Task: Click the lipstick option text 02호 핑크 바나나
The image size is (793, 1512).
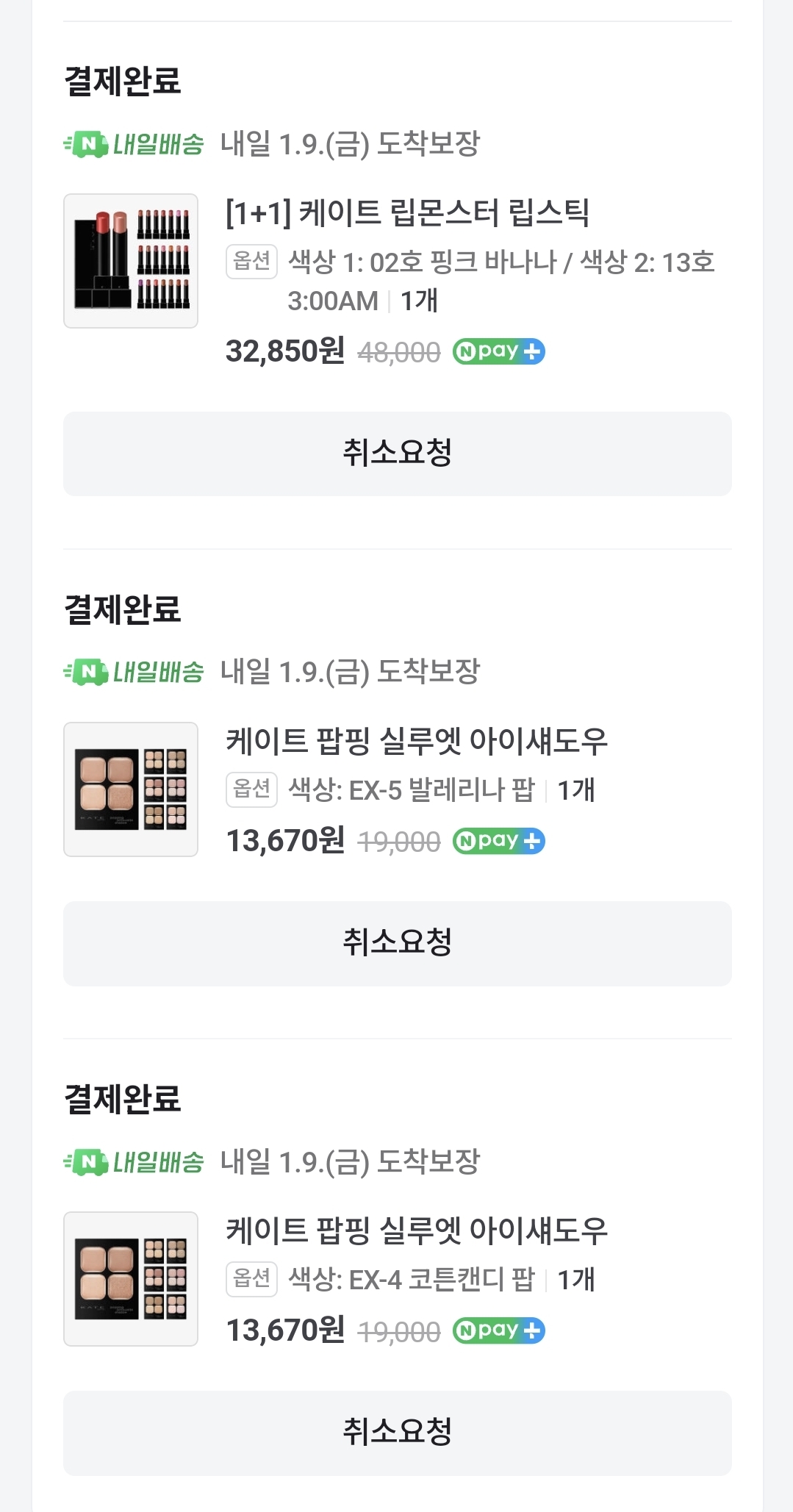Action: coord(463,262)
